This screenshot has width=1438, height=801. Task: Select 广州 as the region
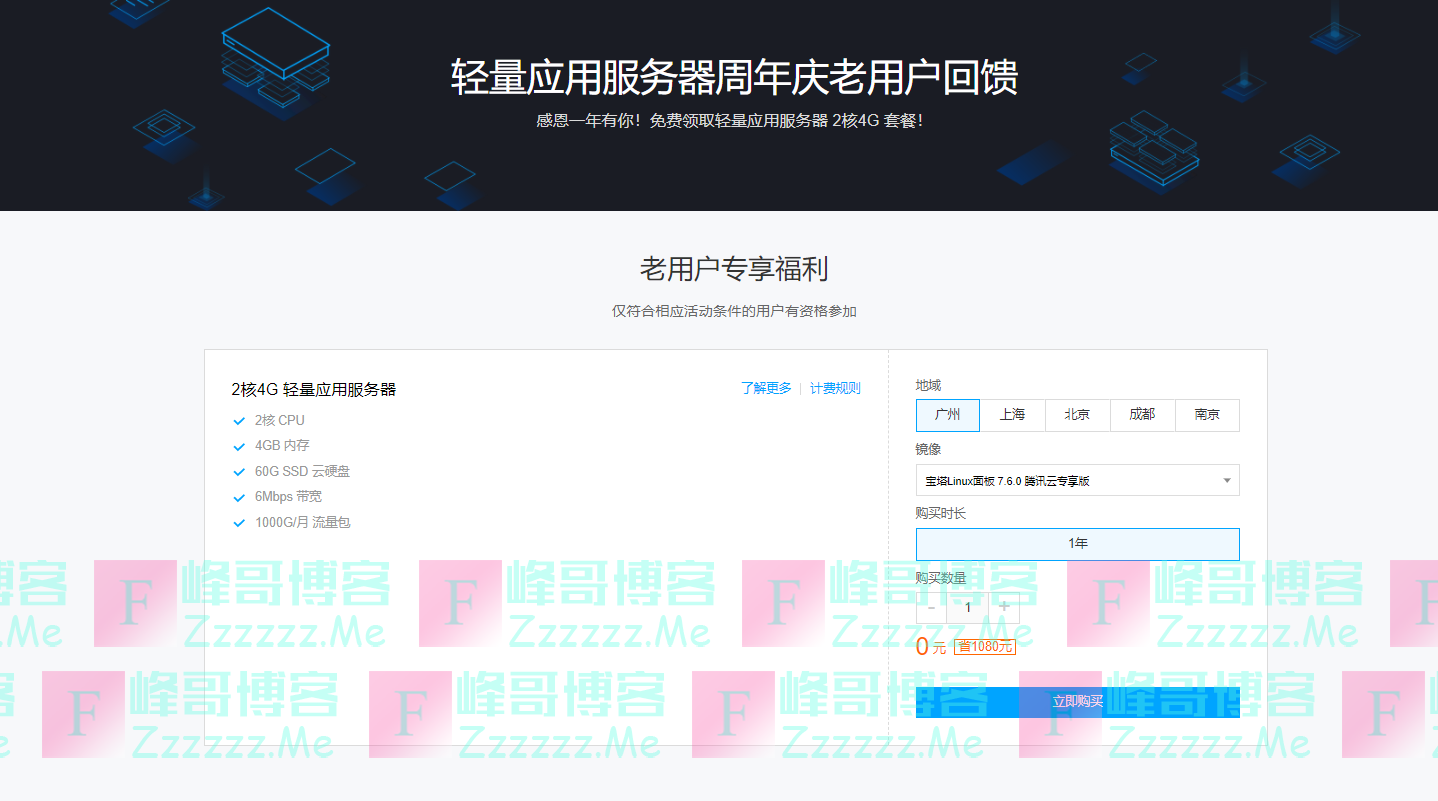(948, 415)
